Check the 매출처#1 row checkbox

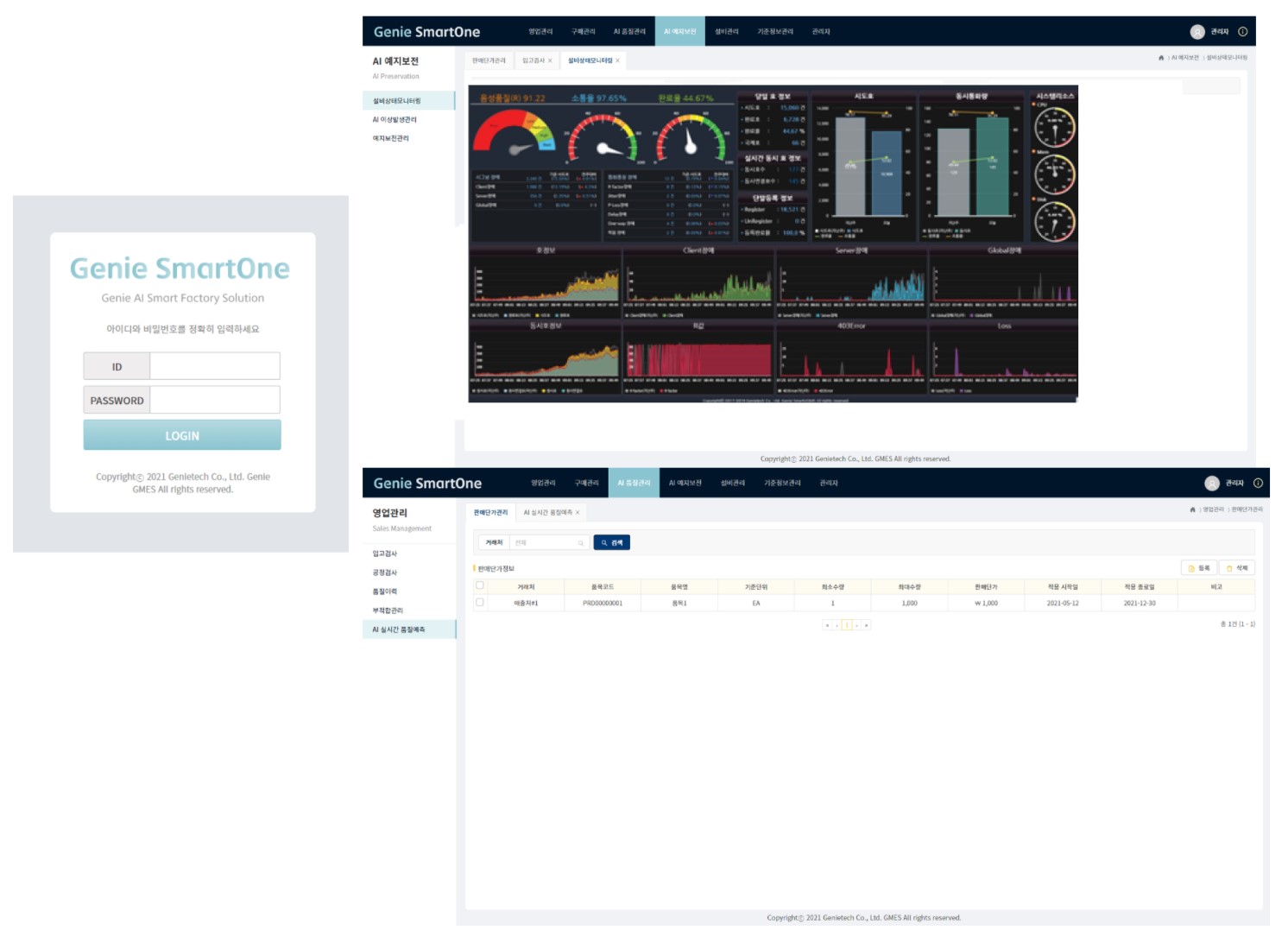coord(480,602)
